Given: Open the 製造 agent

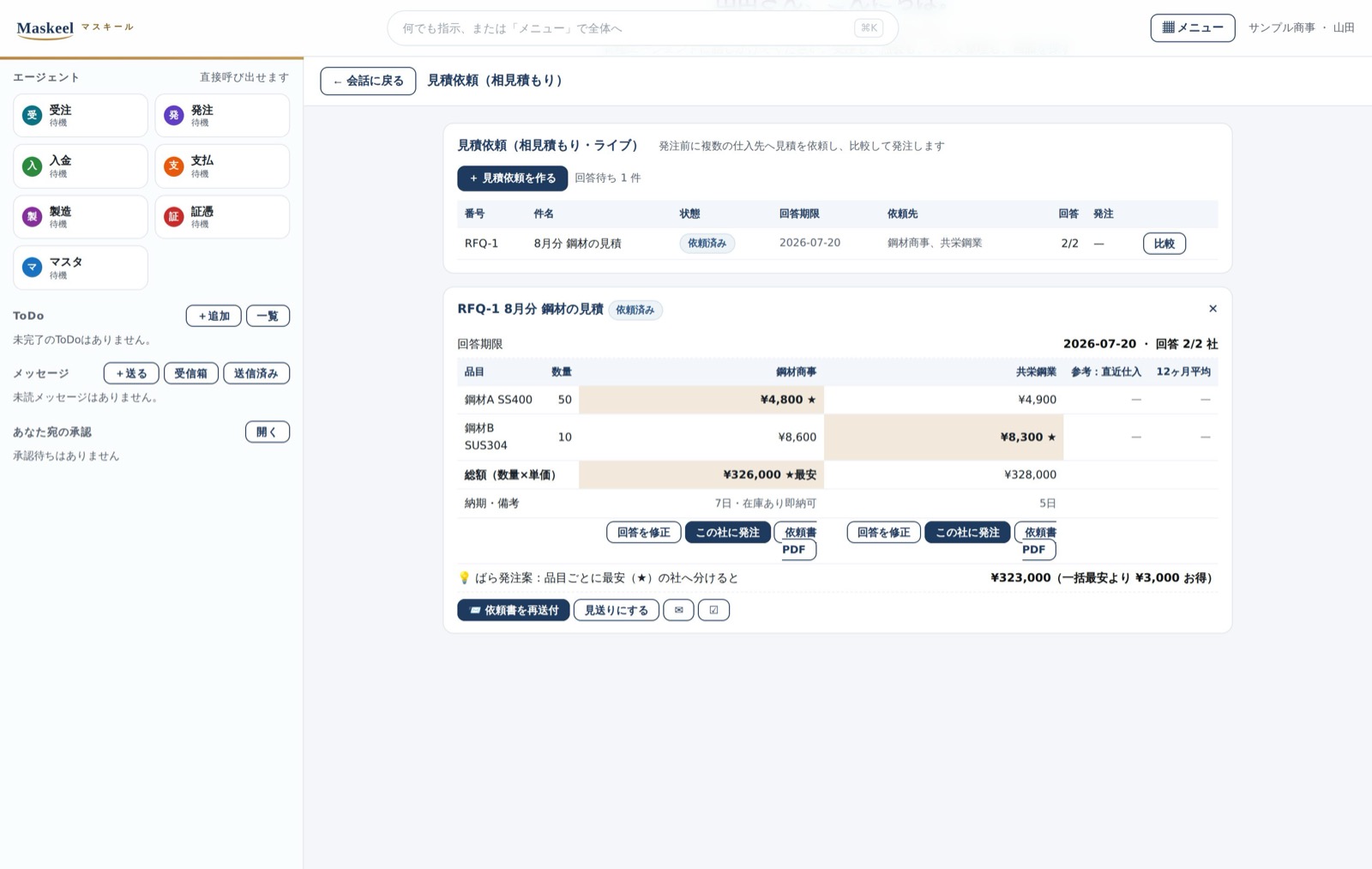Looking at the screenshot, I should [x=80, y=217].
